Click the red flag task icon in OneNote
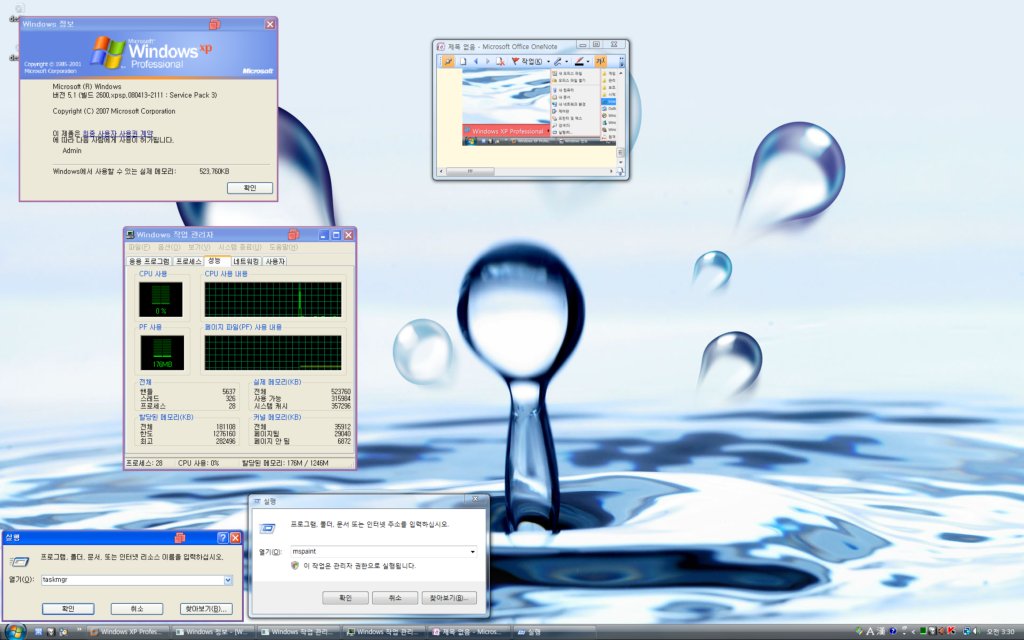 (515, 61)
